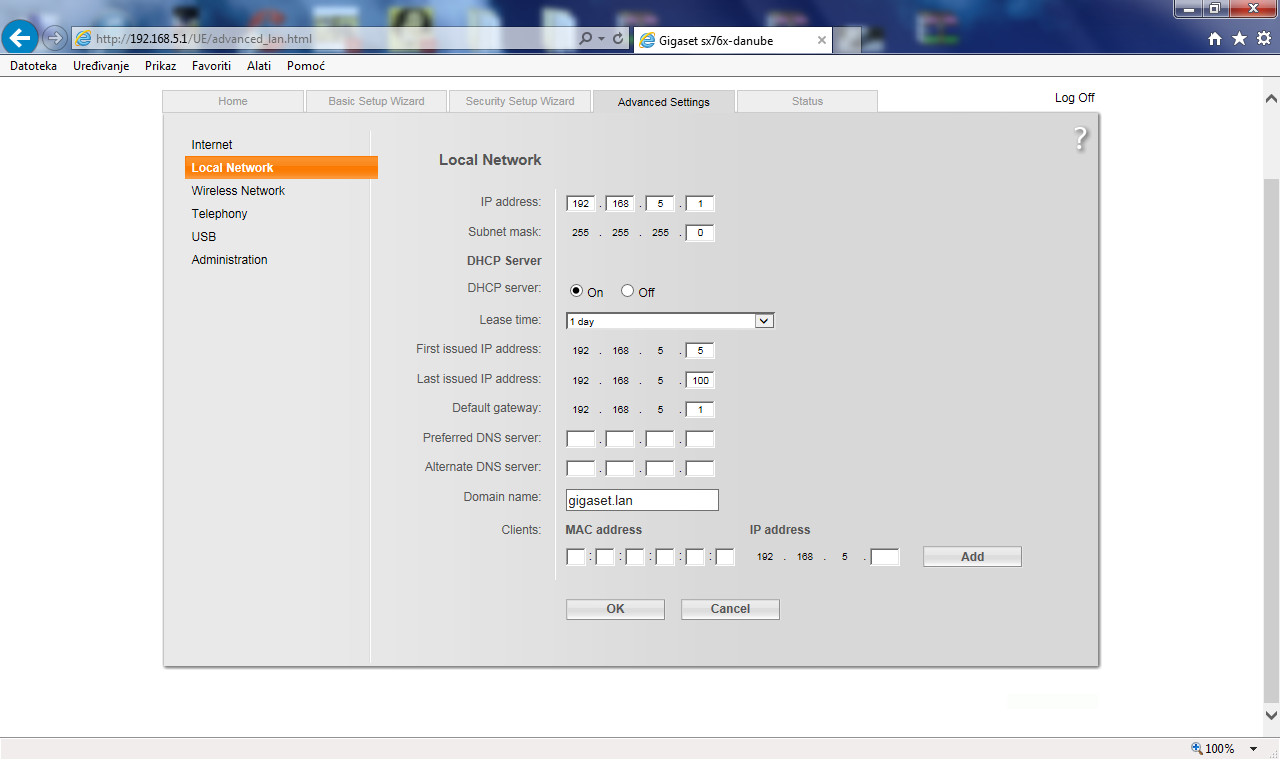Select Wireless Network in sidebar
This screenshot has height=760, width=1280.
point(238,191)
